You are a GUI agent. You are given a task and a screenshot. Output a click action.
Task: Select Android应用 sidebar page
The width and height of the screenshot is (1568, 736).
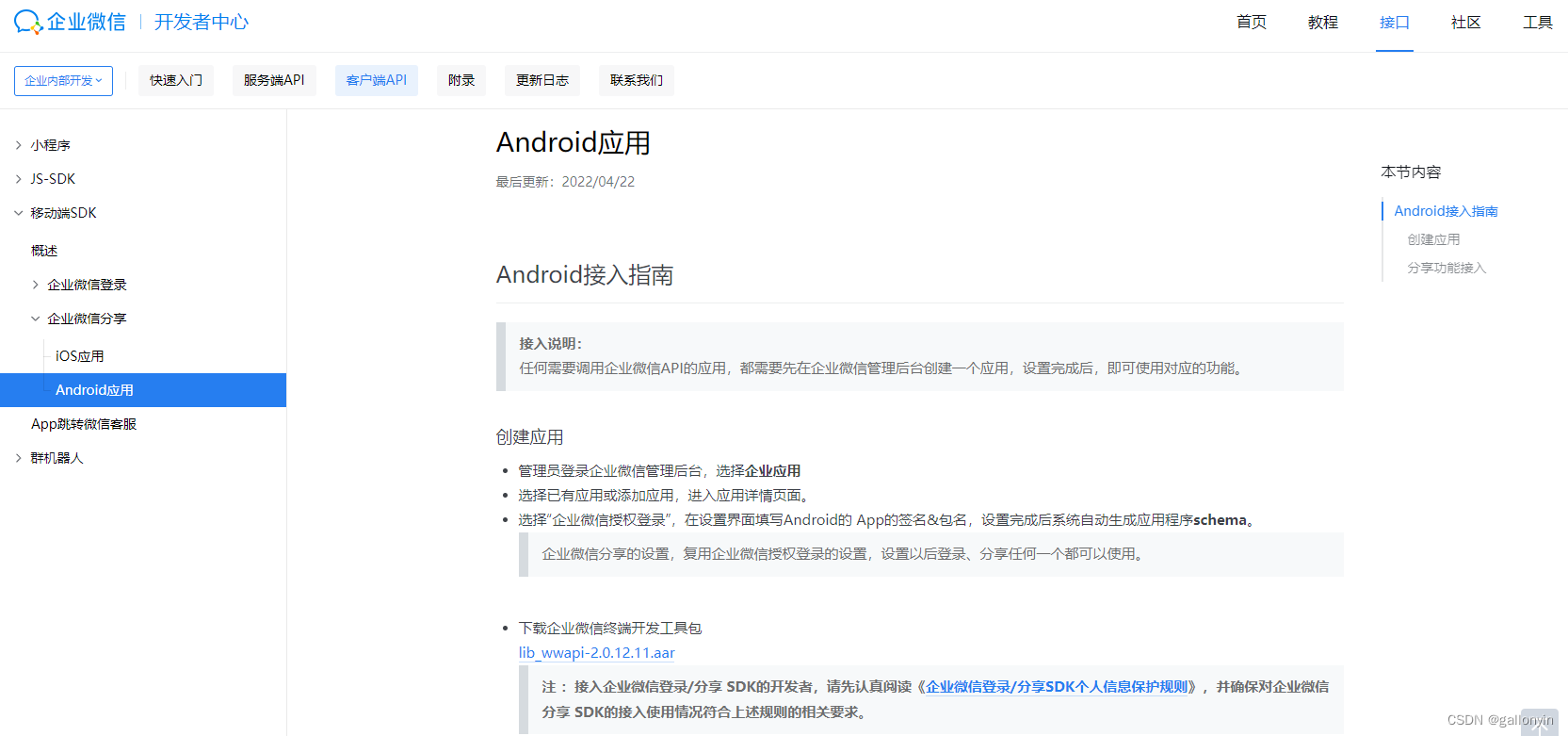tap(143, 390)
